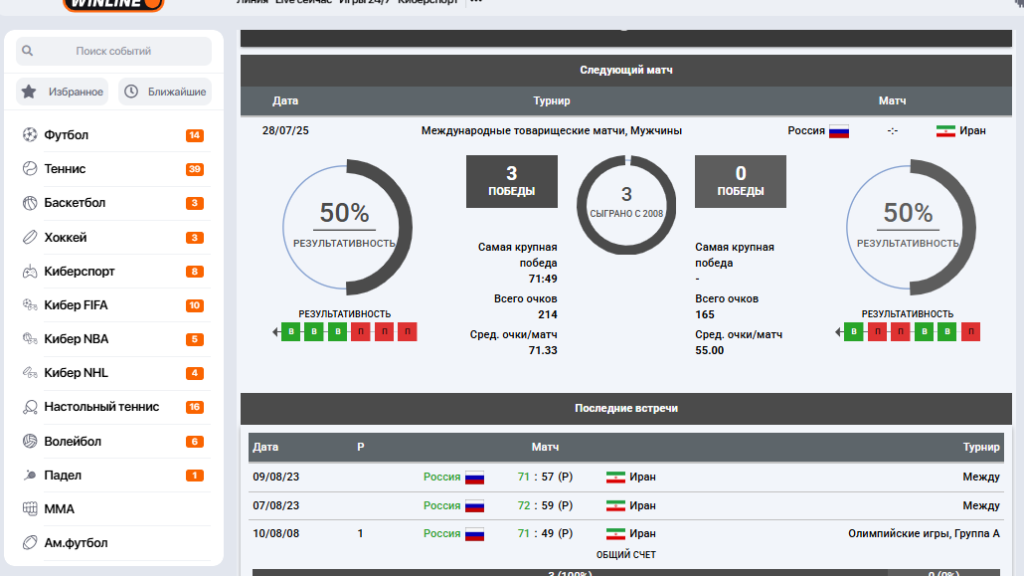
Task: Open Киберспорт via its gamepad icon
Action: pyautogui.click(x=29, y=271)
